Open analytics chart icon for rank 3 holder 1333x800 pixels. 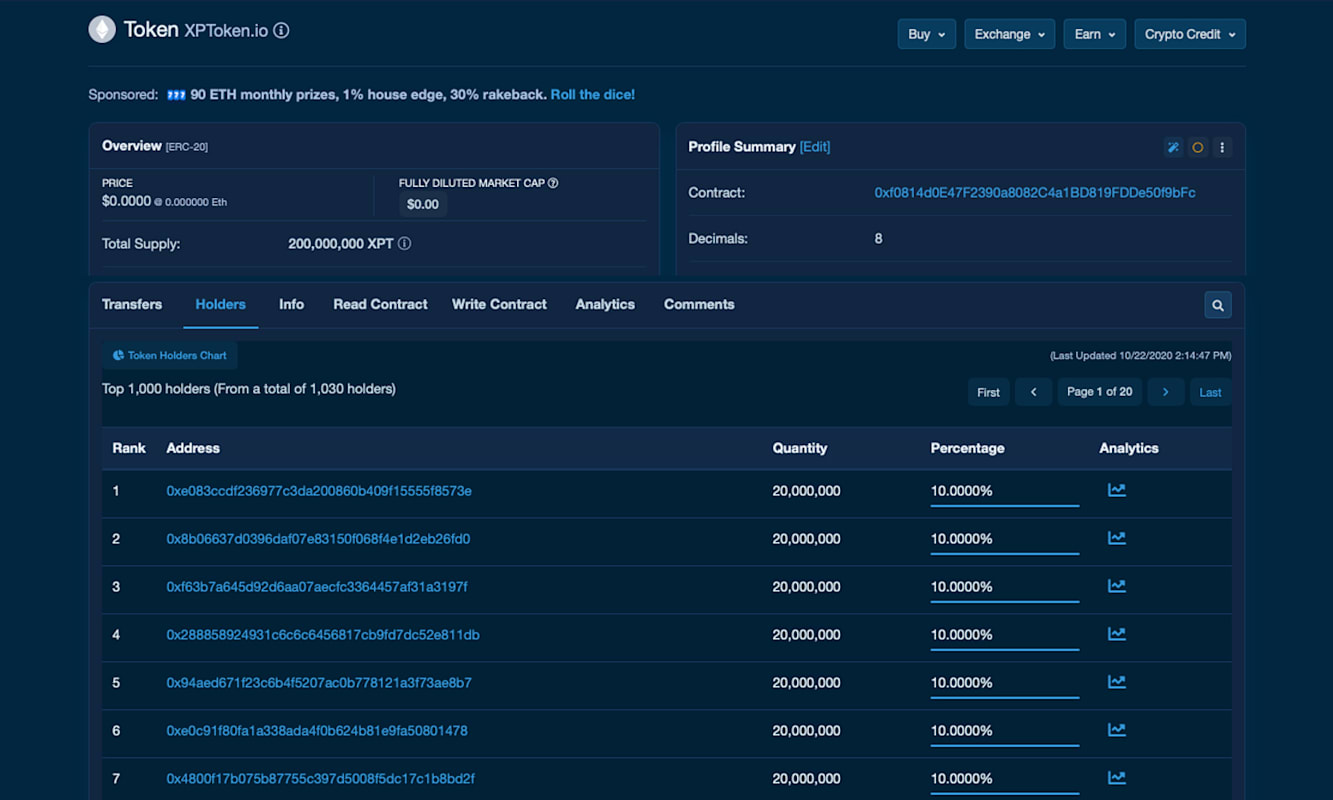pos(1117,586)
